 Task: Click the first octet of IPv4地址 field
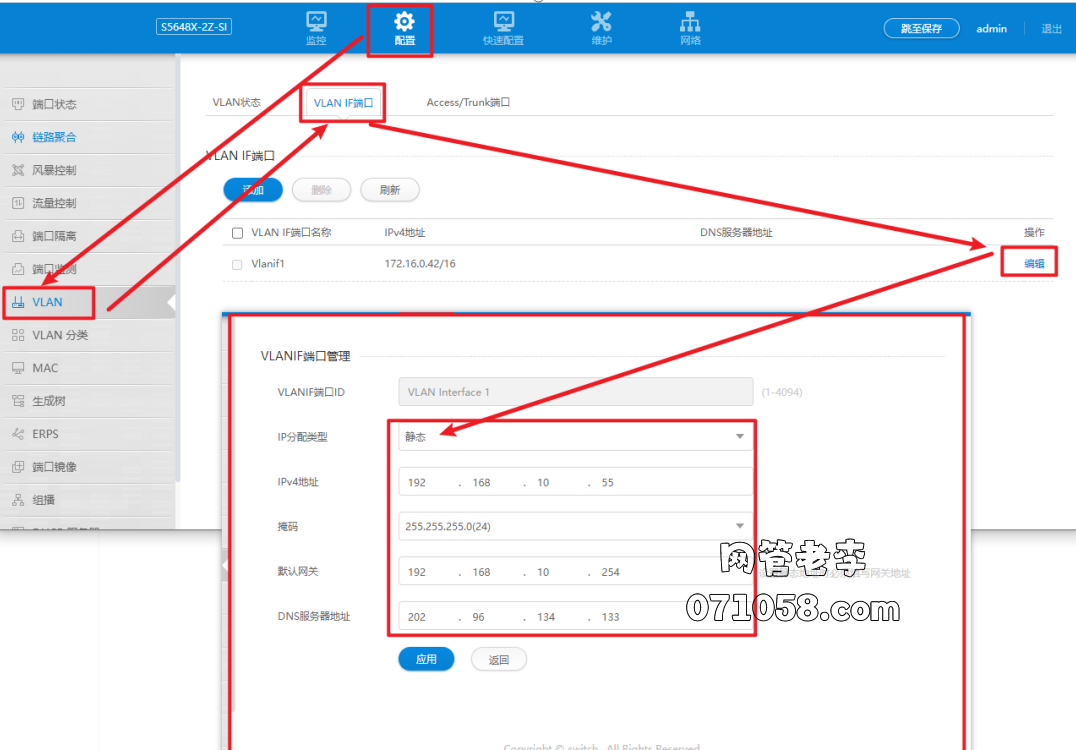[418, 483]
